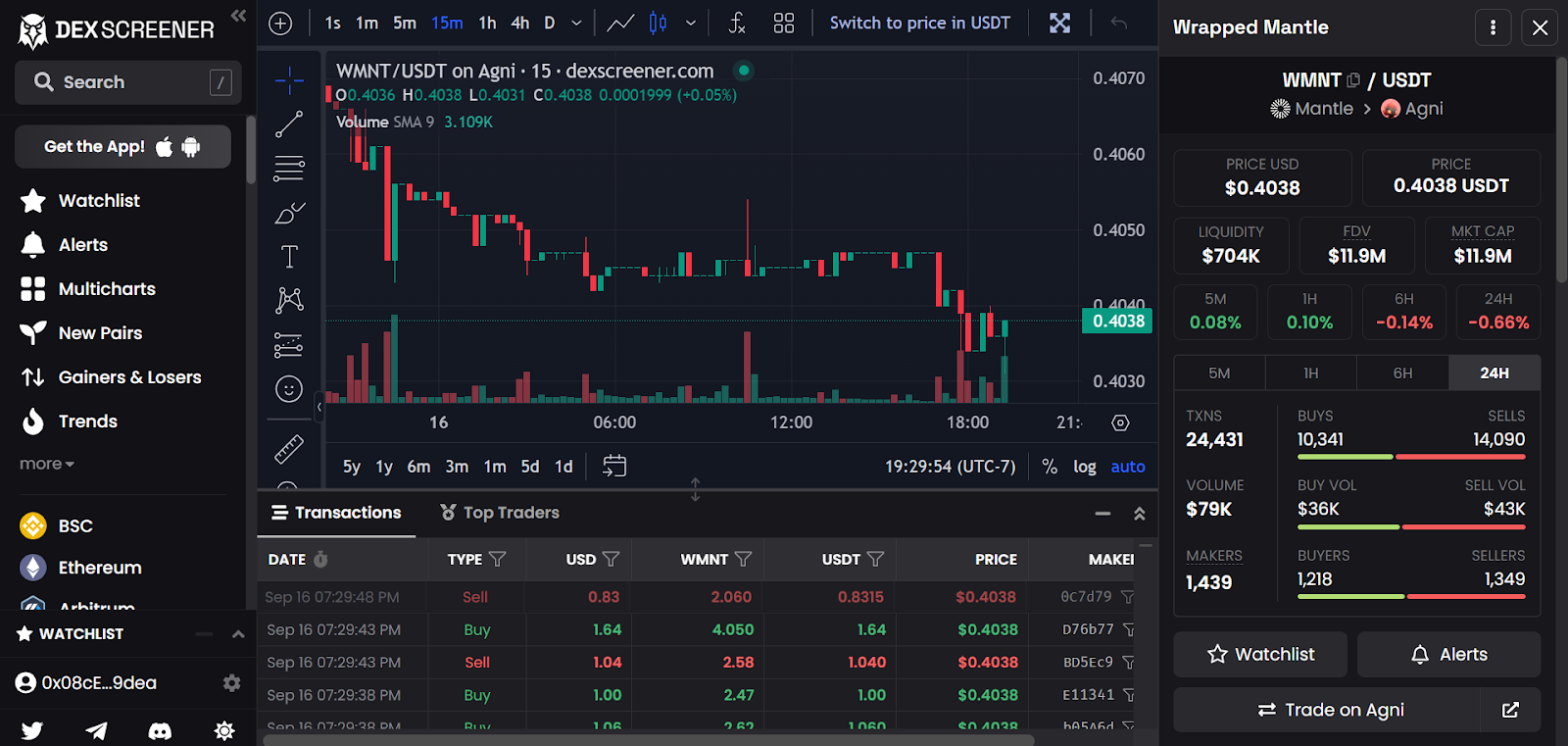This screenshot has width=1568, height=746.
Task: Toggle auto scale on the chart
Action: [1128, 467]
